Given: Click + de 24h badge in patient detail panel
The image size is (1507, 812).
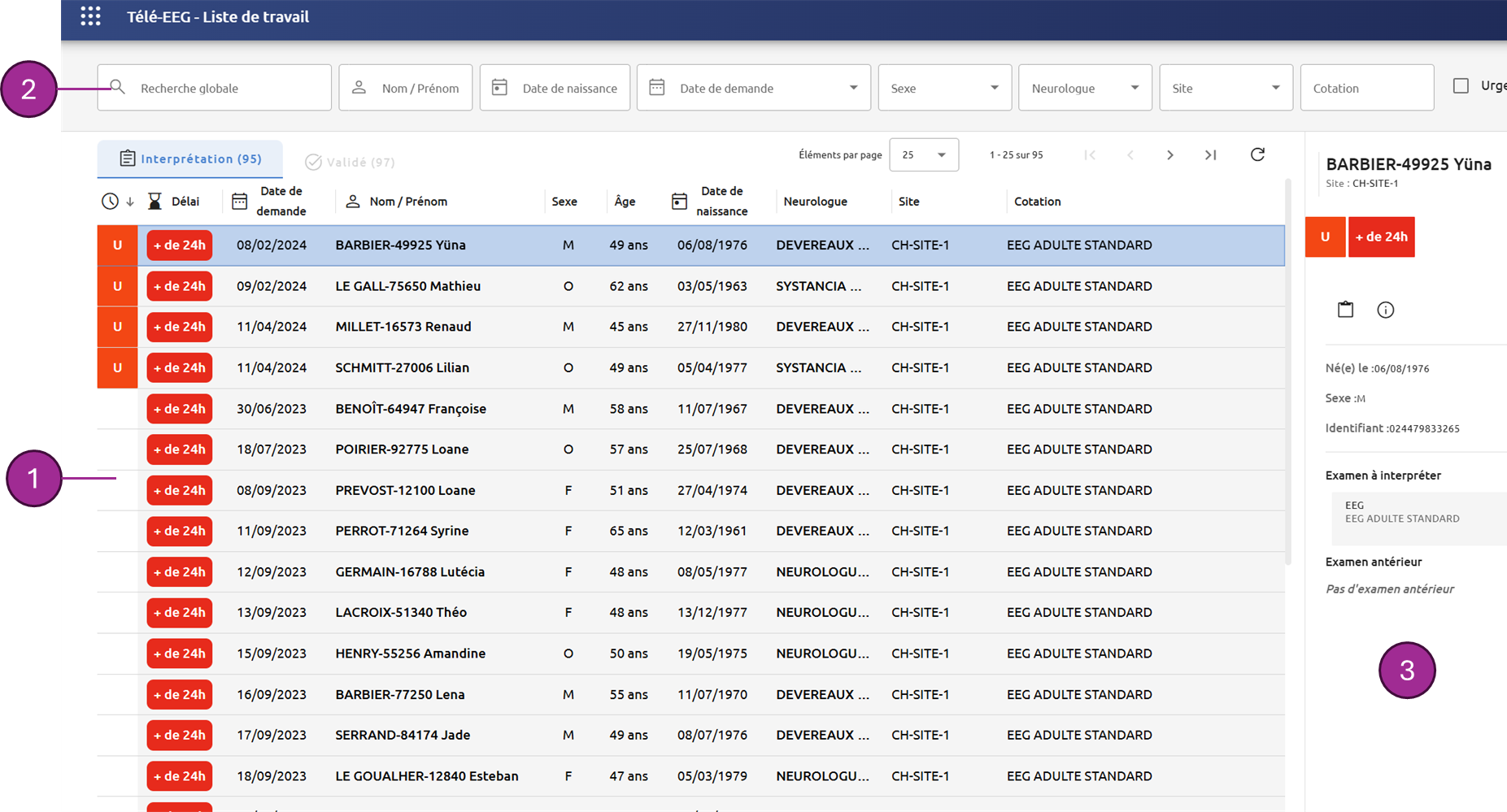Looking at the screenshot, I should click(1381, 237).
